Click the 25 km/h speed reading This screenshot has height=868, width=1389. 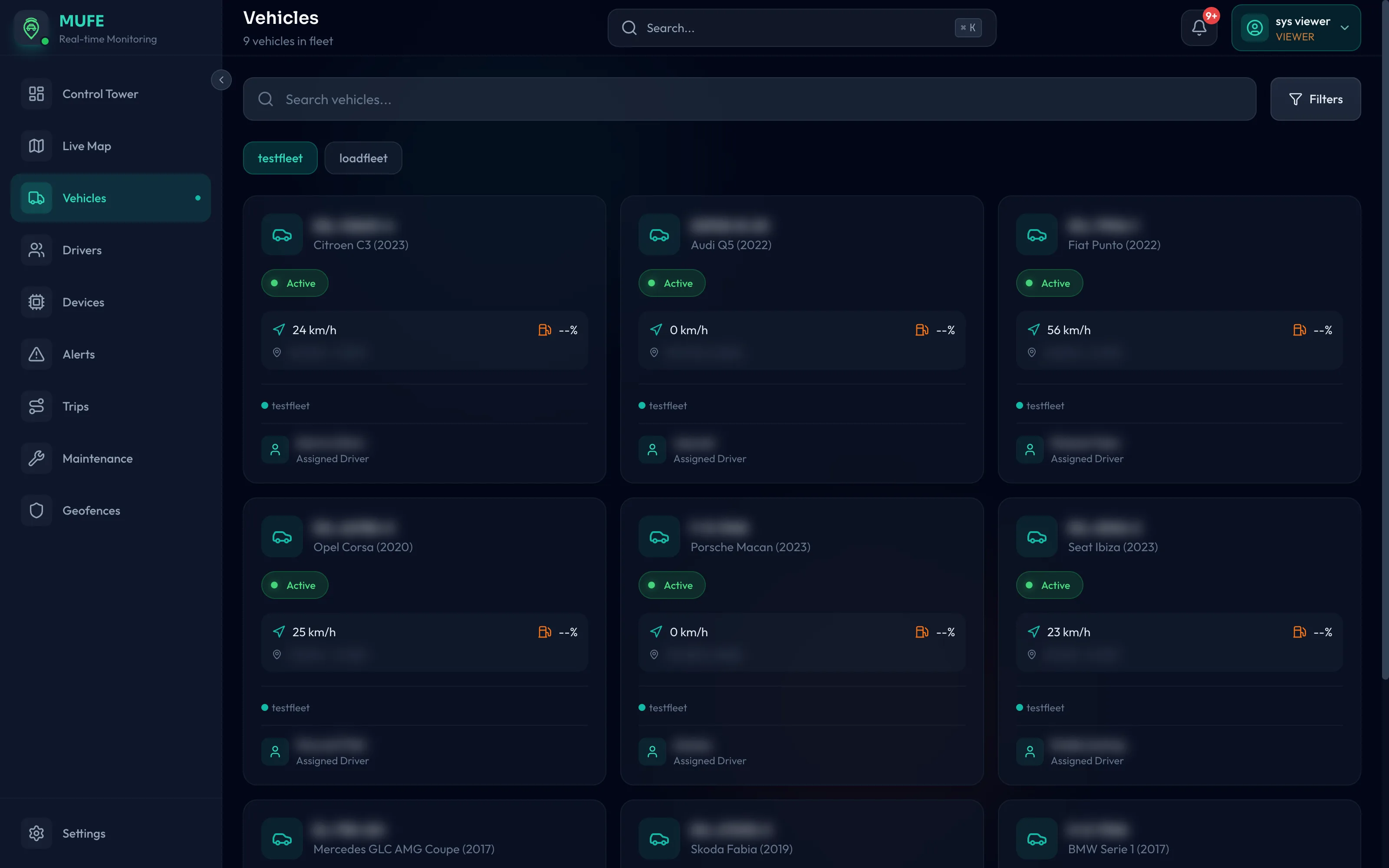(314, 632)
